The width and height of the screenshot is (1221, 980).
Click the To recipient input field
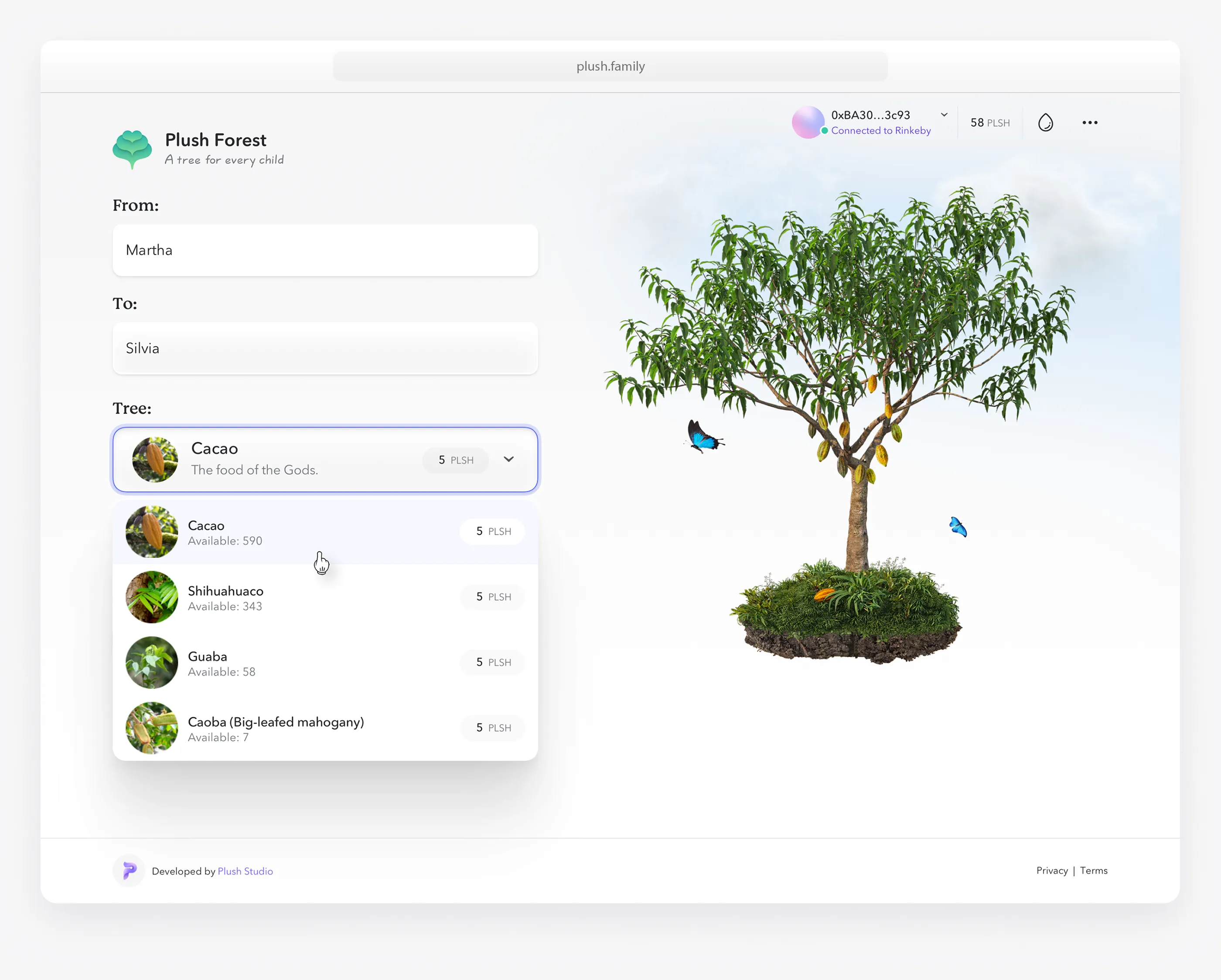(x=325, y=348)
